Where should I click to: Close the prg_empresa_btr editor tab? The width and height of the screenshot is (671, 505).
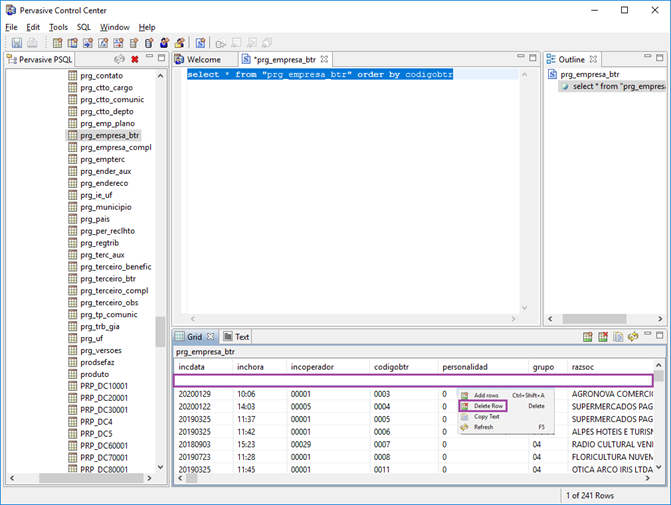(324, 60)
